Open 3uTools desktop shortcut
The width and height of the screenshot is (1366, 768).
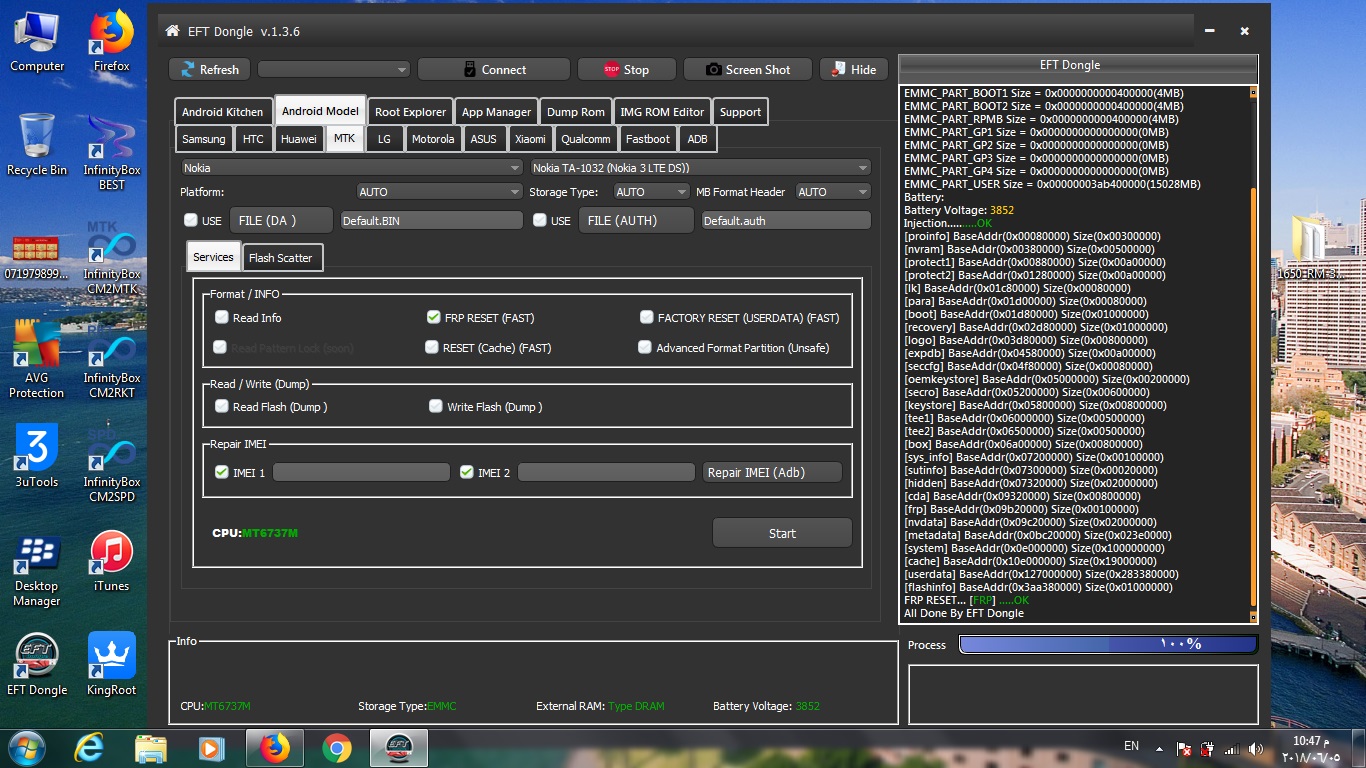pos(37,456)
